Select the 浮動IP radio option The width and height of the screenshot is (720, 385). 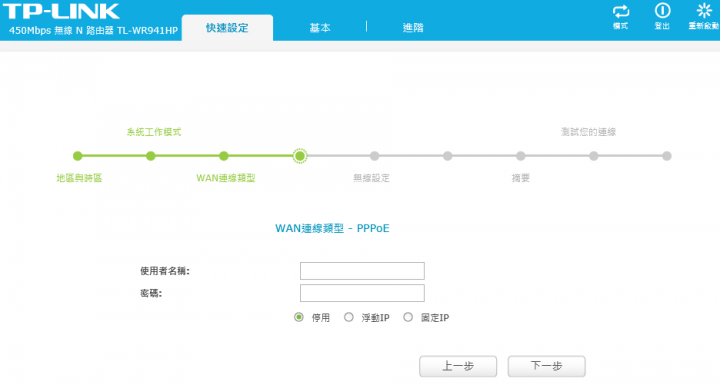pyautogui.click(x=349, y=317)
